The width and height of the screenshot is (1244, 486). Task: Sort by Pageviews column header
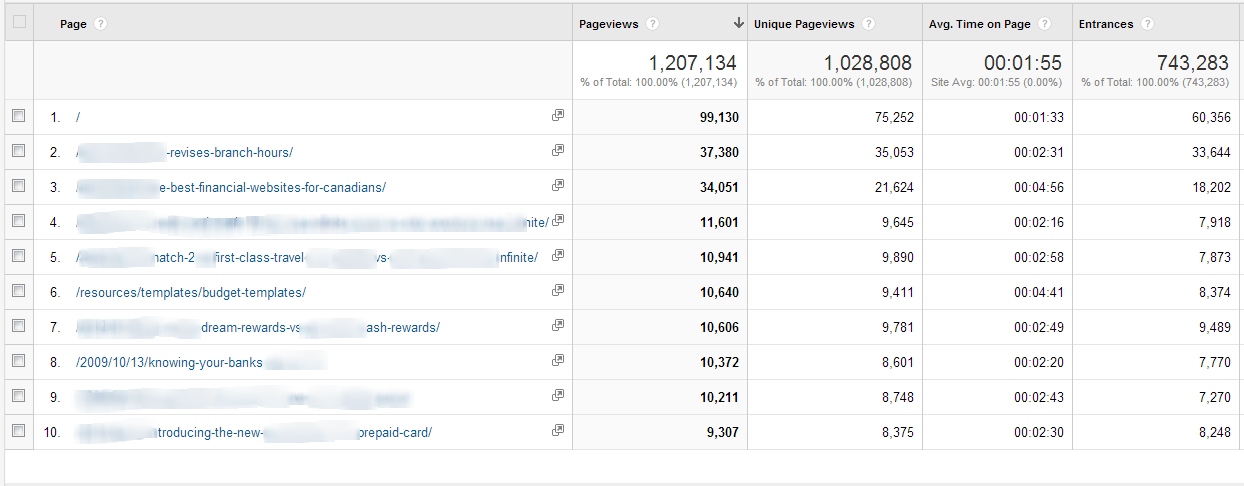pos(610,24)
